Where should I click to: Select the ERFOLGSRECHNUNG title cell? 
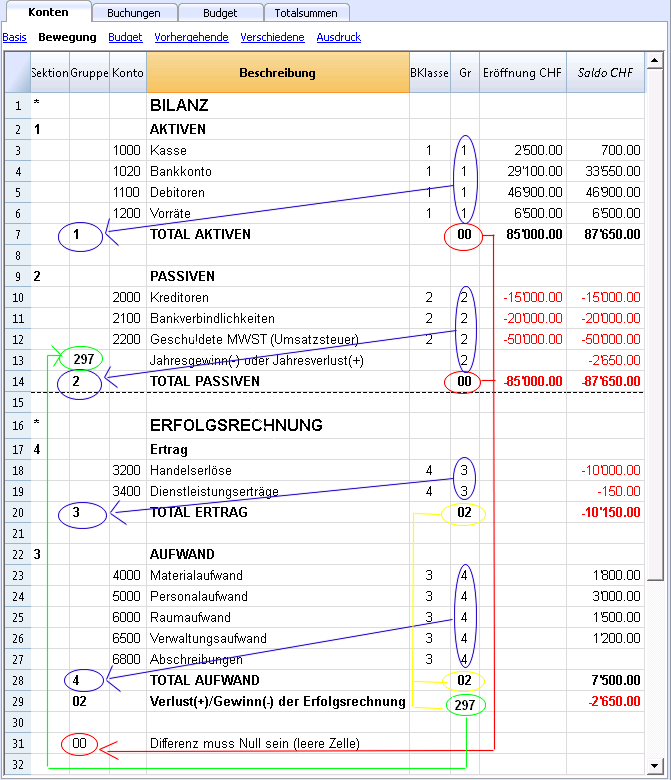[x=278, y=425]
